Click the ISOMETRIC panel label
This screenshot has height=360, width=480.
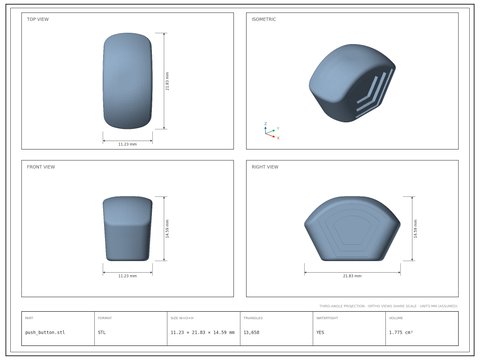(264, 19)
